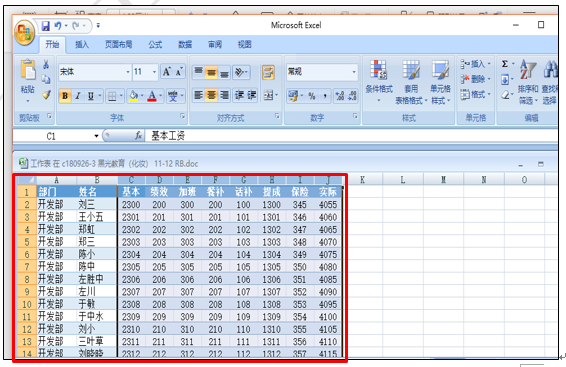Expand the Name Box dropdown

tap(96, 136)
